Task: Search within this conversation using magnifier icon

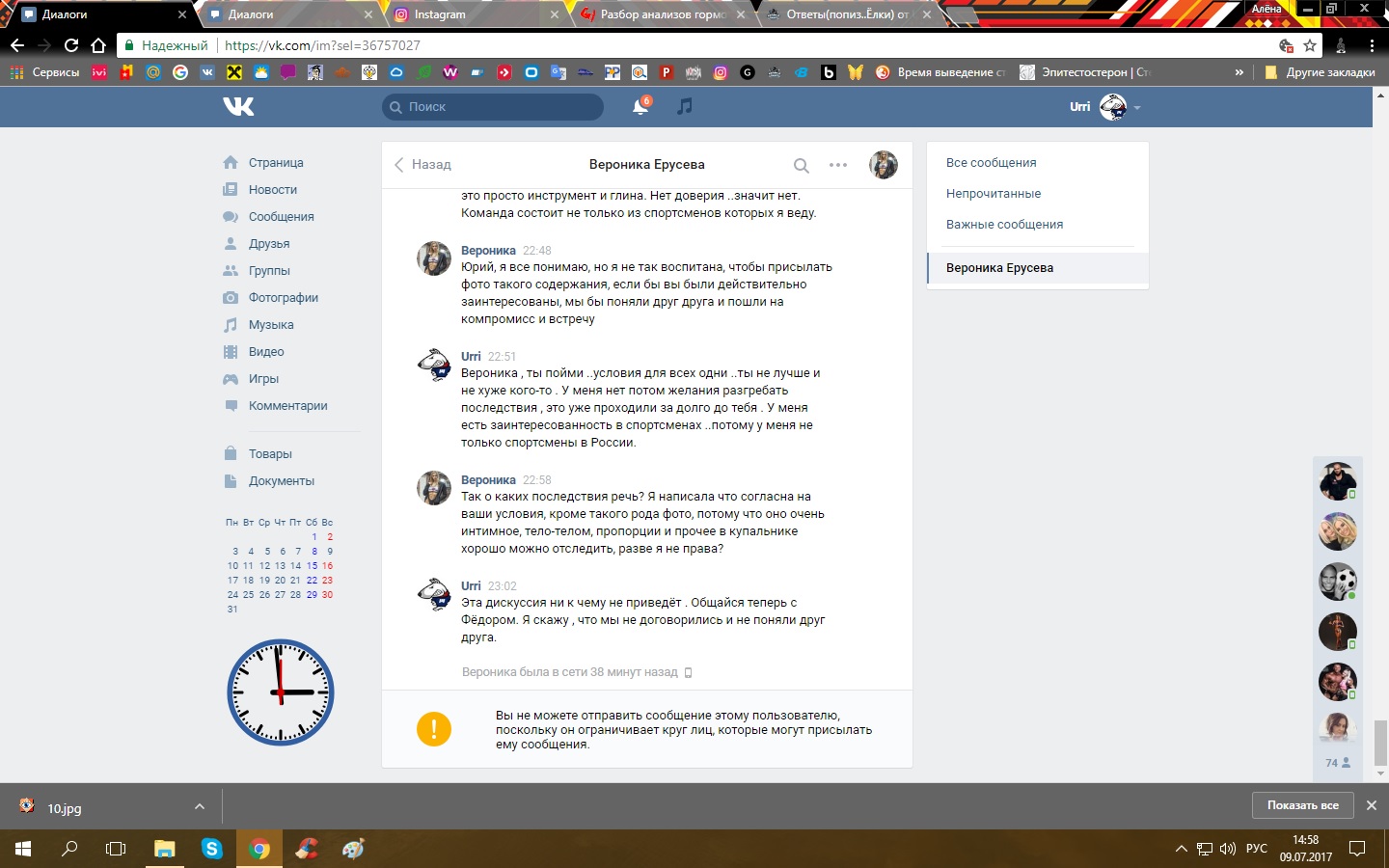Action: click(801, 165)
